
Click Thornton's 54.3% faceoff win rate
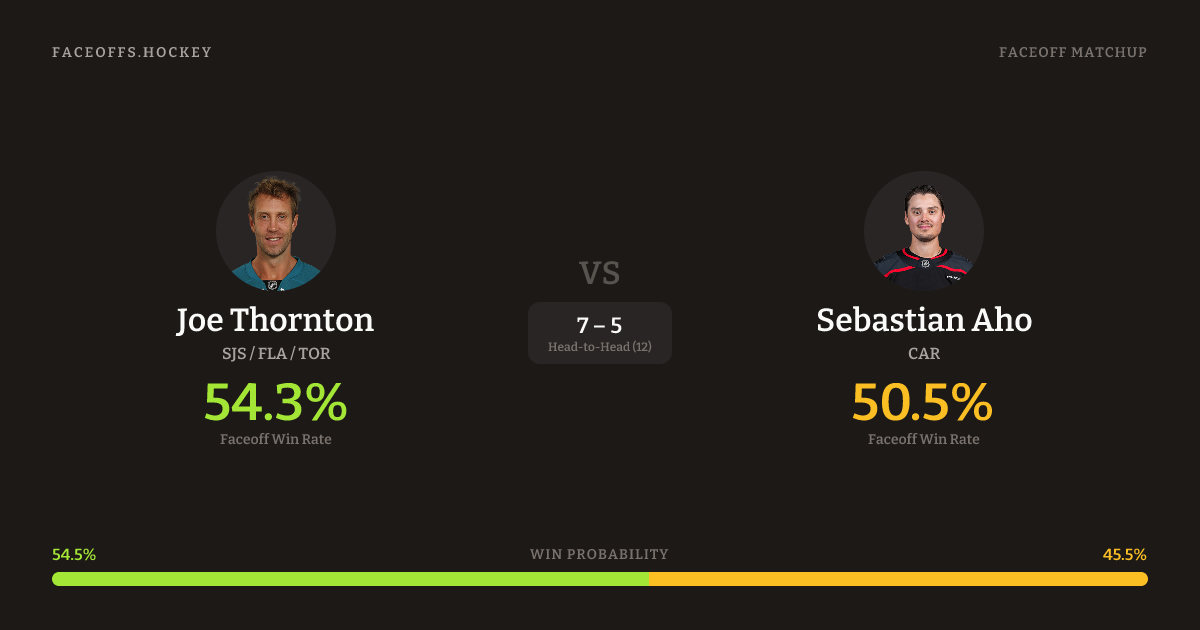point(275,402)
